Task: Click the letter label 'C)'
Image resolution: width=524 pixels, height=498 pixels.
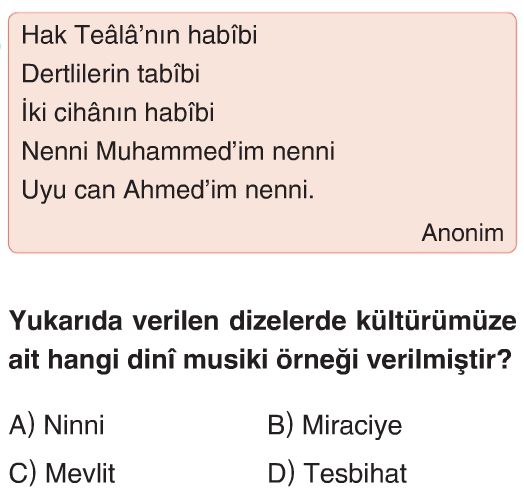Action: [22, 473]
